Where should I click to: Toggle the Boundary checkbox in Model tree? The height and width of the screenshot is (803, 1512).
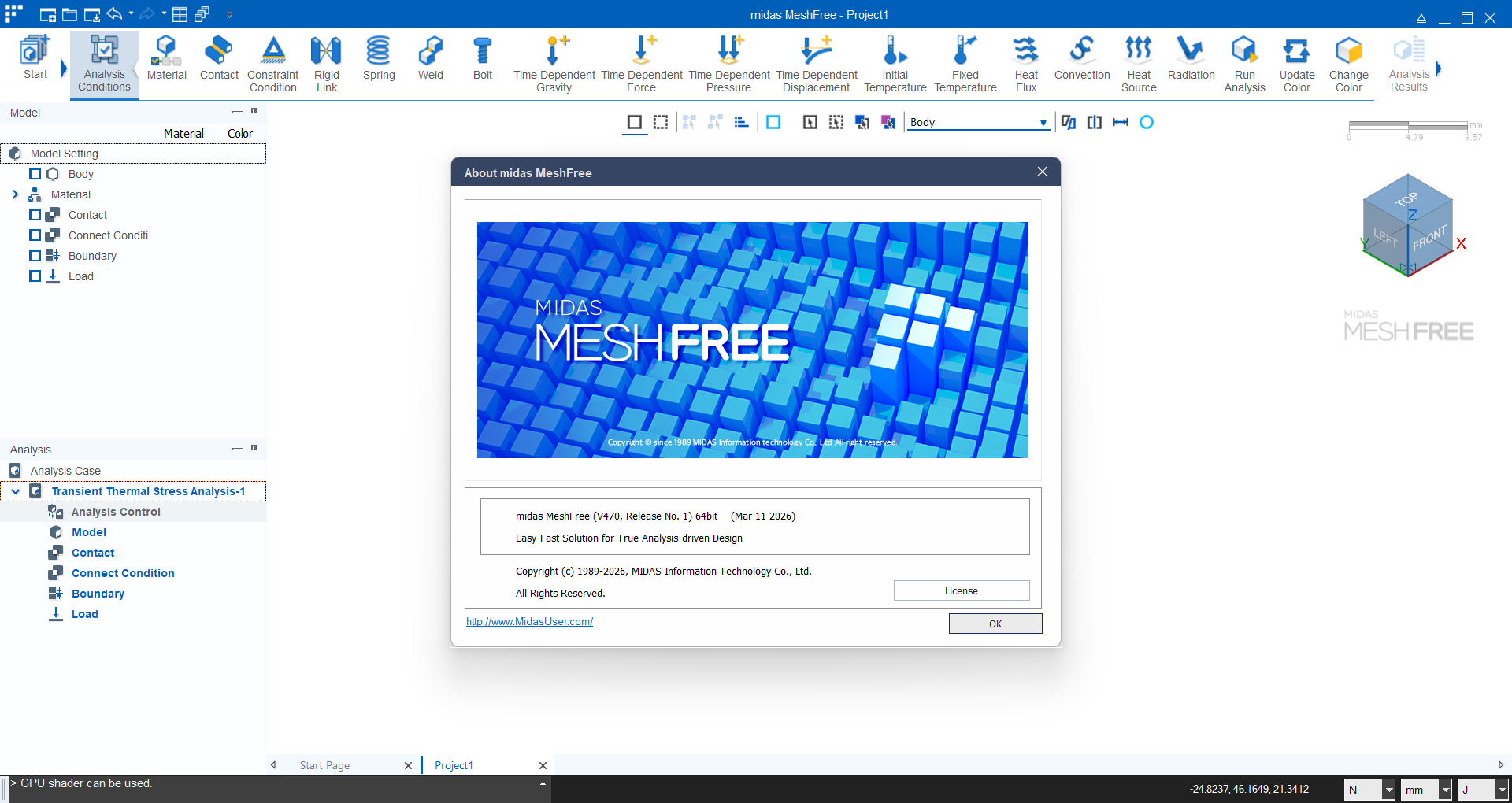35,256
